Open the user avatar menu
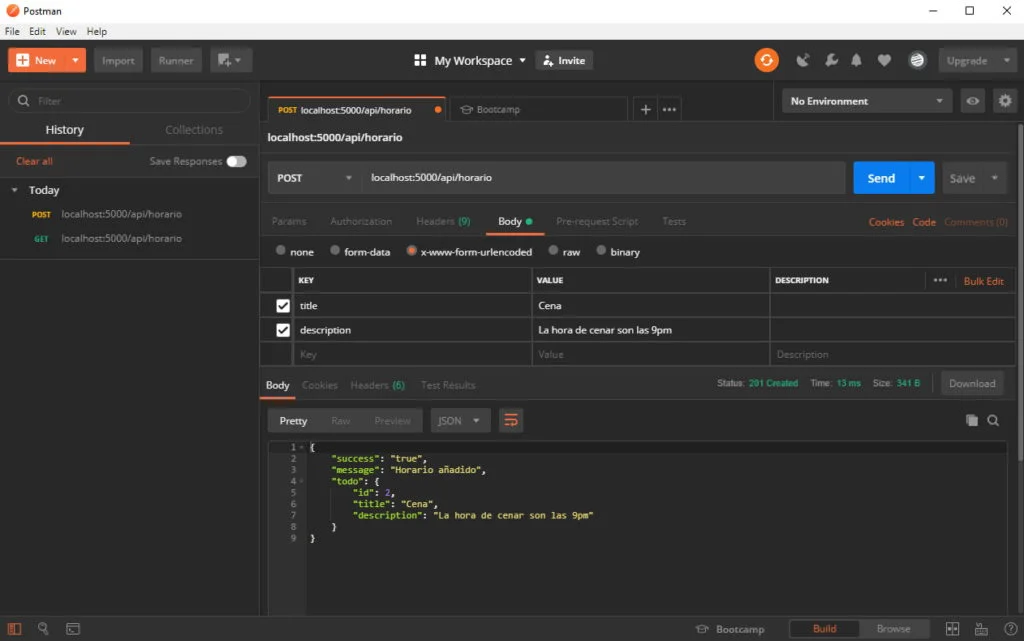Viewport: 1024px width, 641px height. [917, 60]
